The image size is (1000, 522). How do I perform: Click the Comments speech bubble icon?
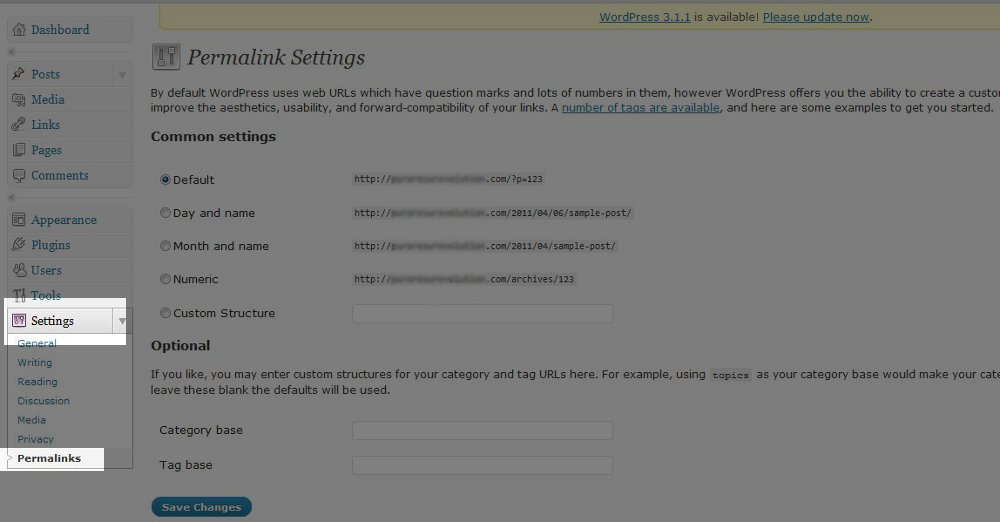pos(19,175)
